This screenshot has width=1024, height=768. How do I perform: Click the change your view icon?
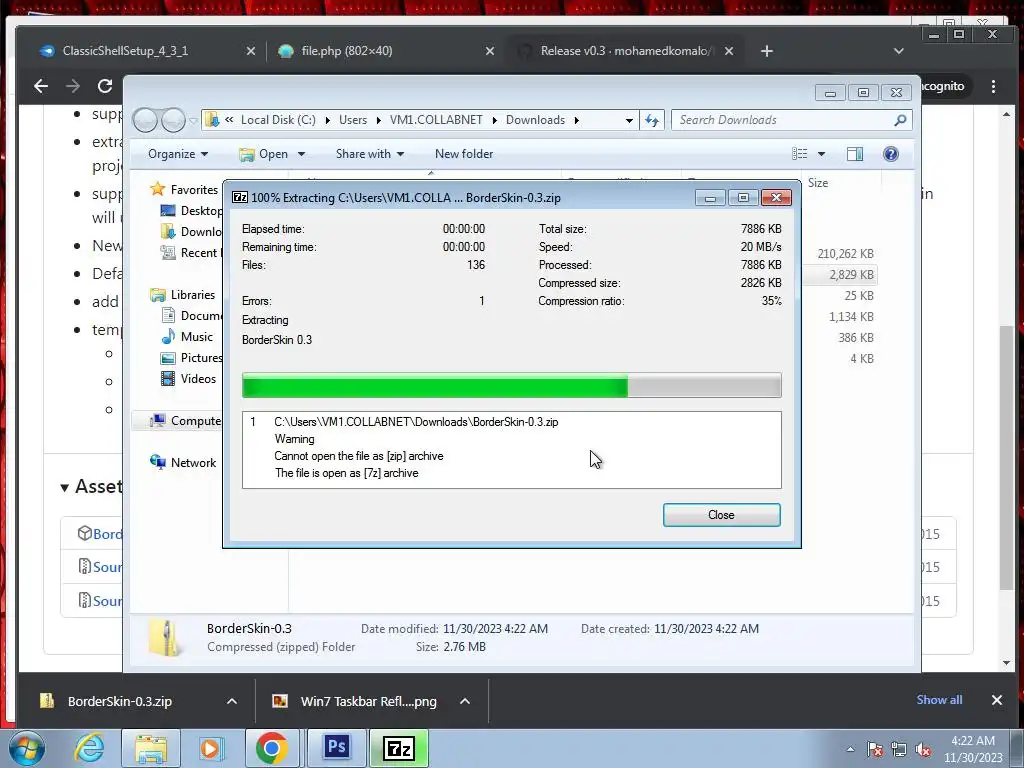tap(799, 154)
